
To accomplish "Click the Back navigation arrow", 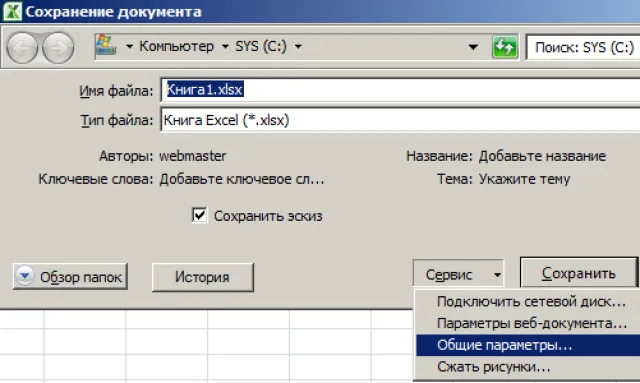I will click(x=22, y=48).
